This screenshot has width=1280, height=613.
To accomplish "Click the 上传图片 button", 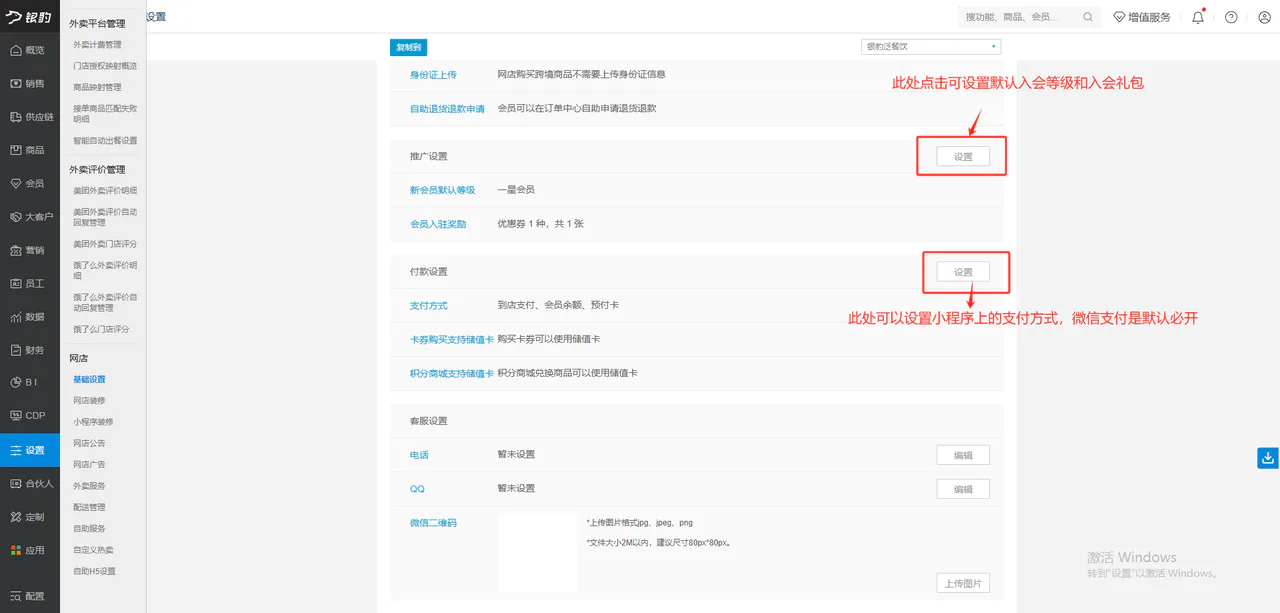I will pyautogui.click(x=963, y=583).
